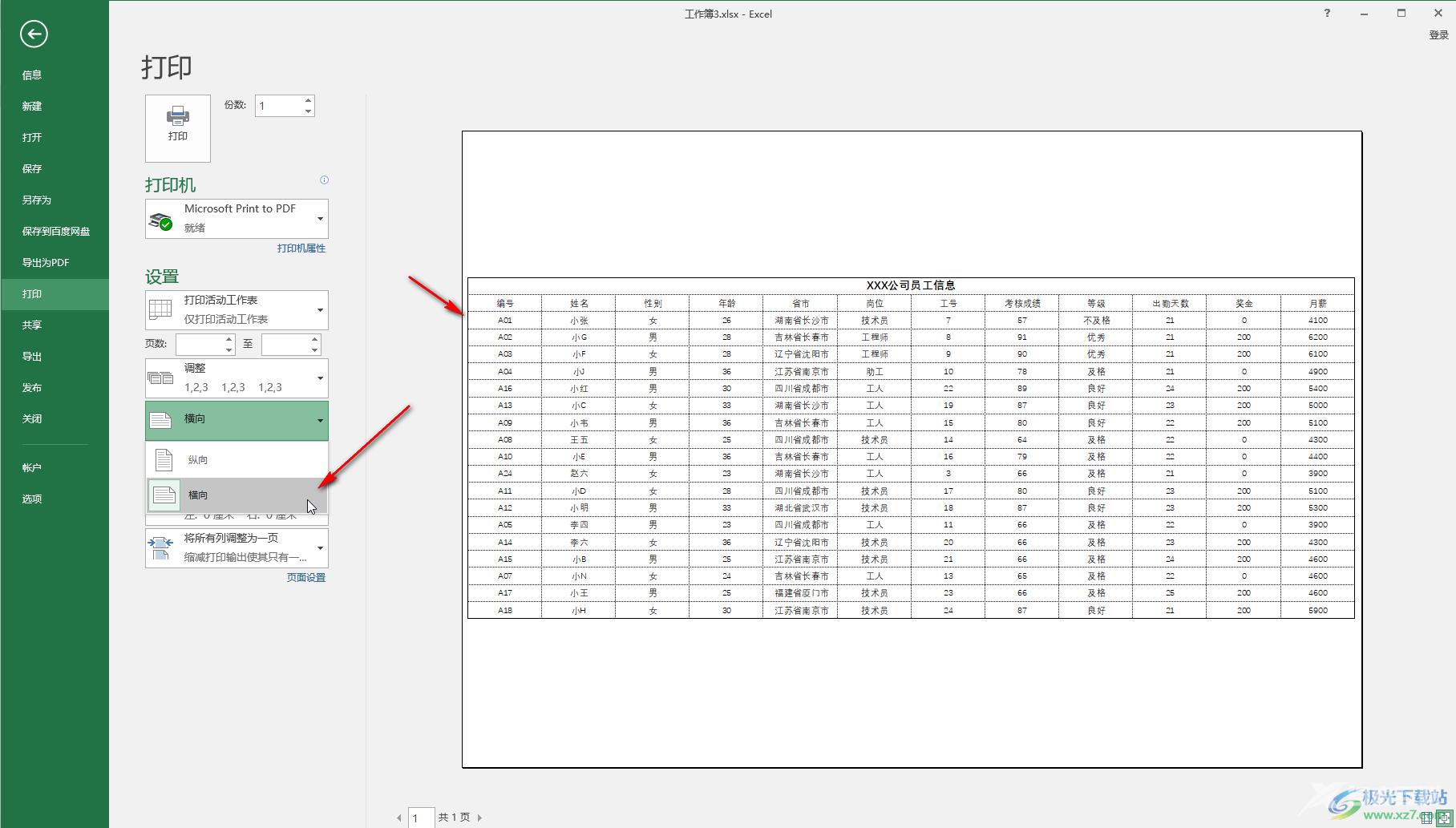Click 登录 sign in link
The image size is (1456, 828).
pyautogui.click(x=1438, y=35)
